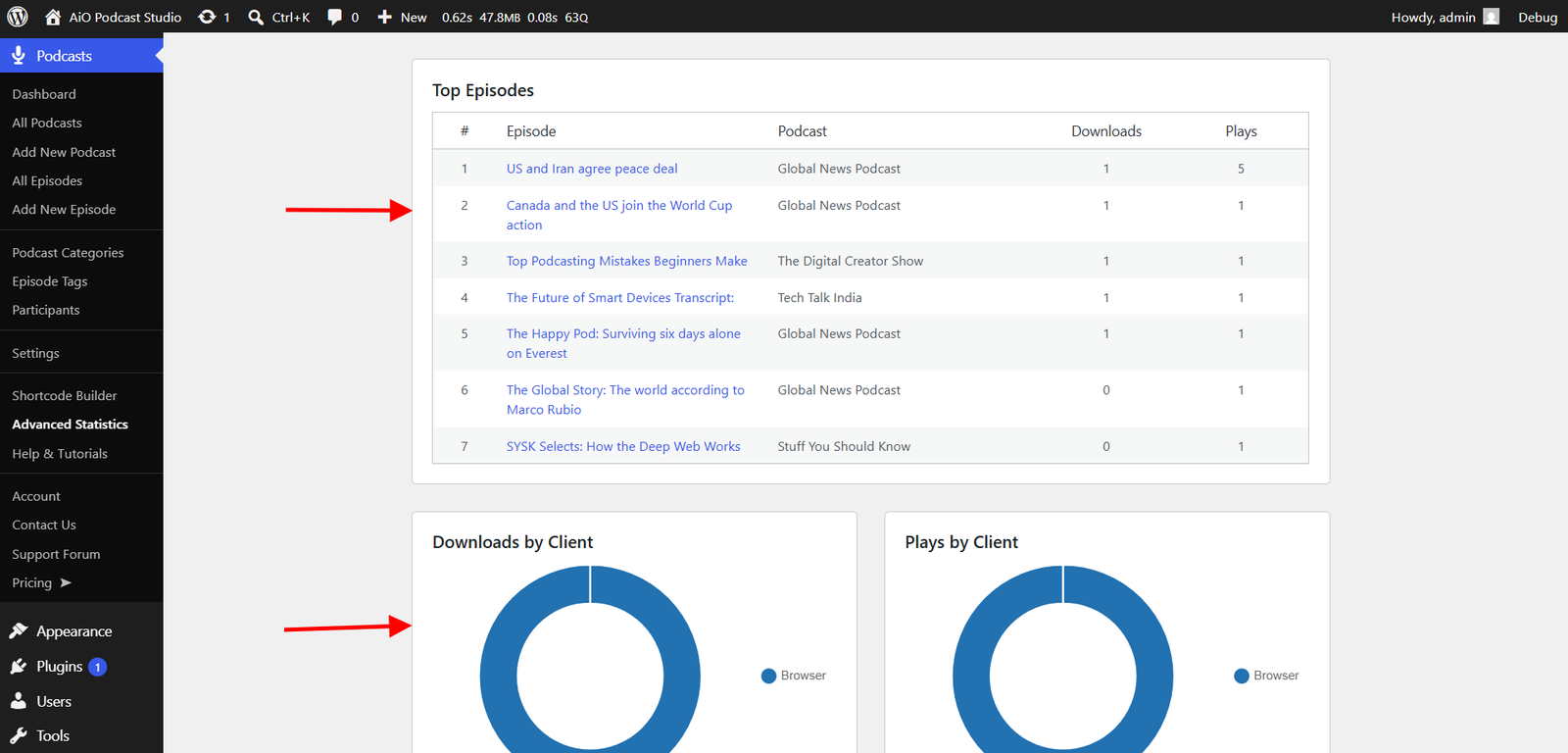Click the Users person icon
Image resolution: width=1568 pixels, height=753 pixels.
click(19, 701)
